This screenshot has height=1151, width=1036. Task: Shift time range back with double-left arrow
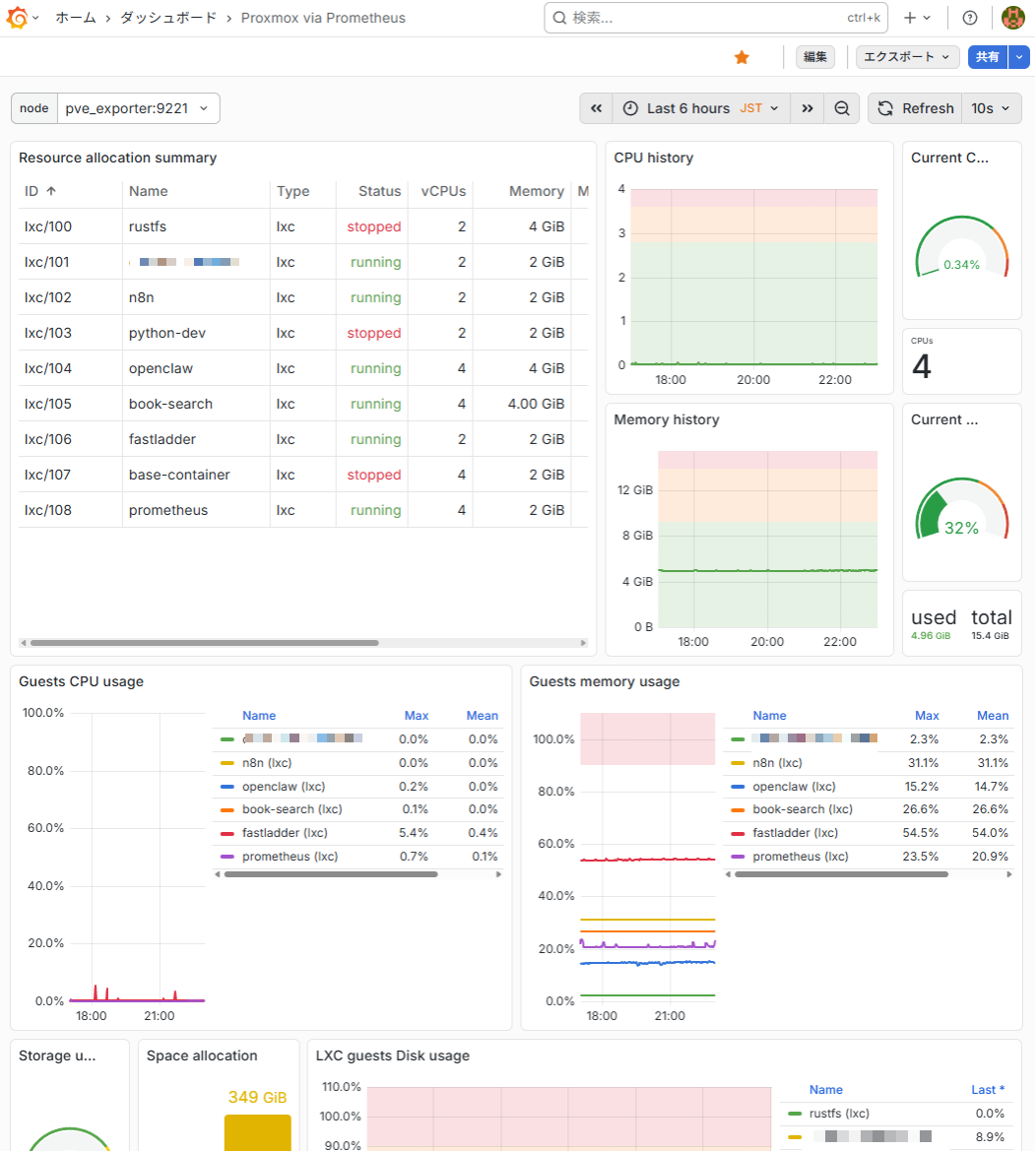[x=596, y=108]
